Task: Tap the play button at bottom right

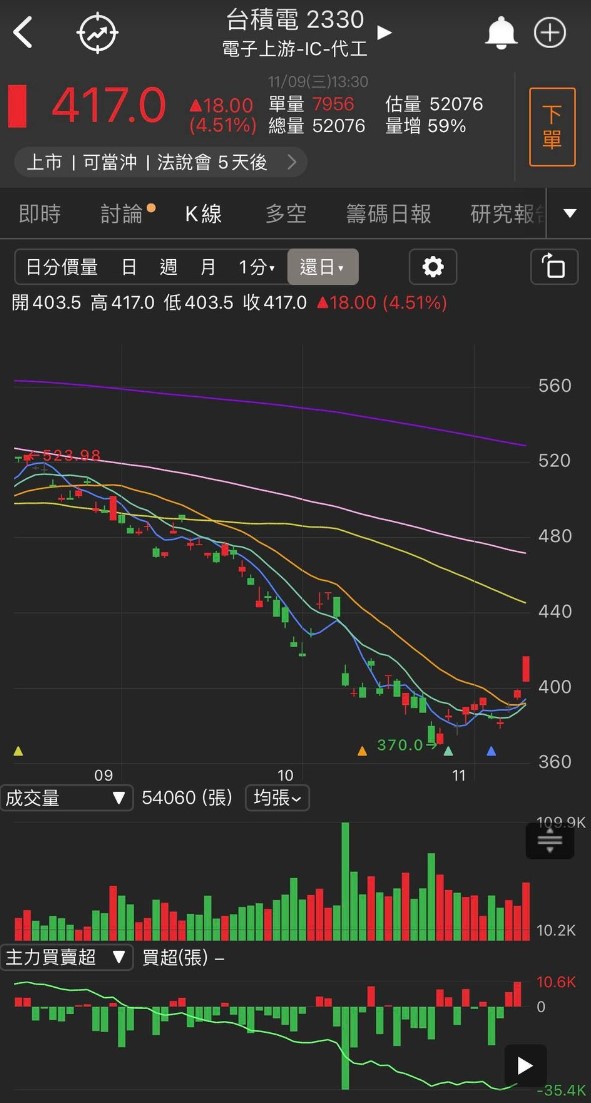Action: [x=526, y=1066]
